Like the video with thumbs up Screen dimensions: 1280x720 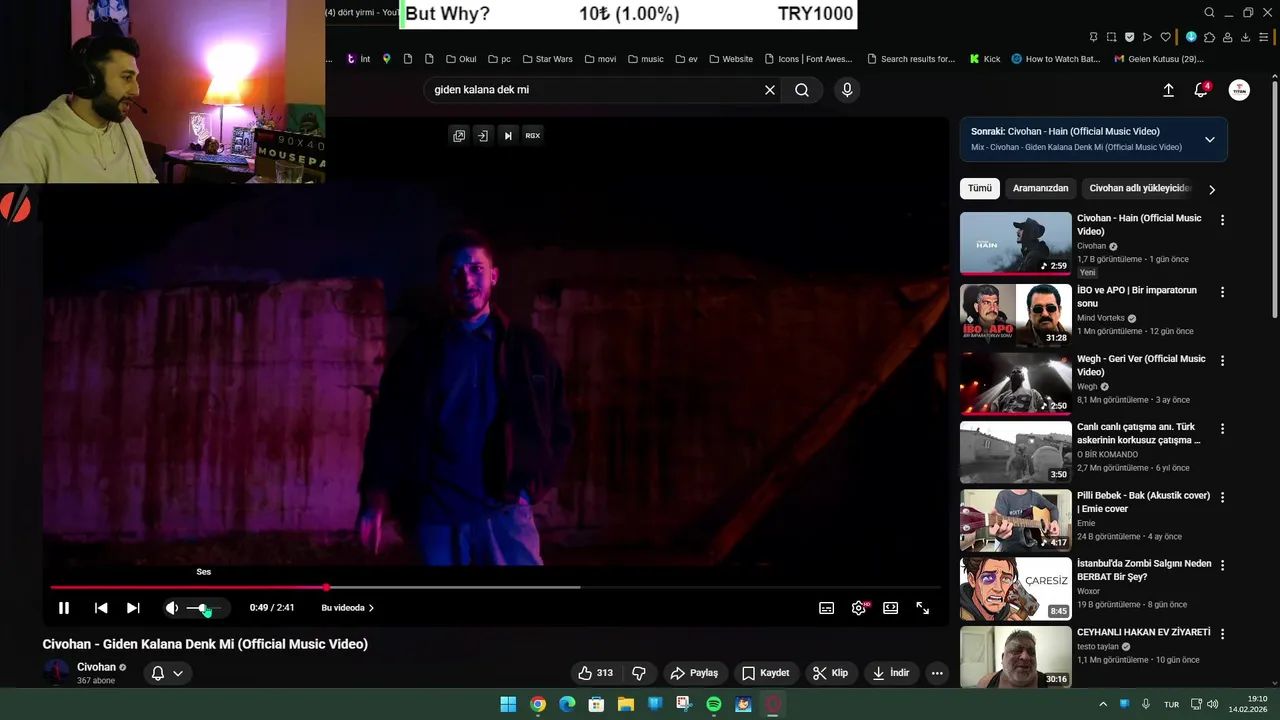click(596, 673)
